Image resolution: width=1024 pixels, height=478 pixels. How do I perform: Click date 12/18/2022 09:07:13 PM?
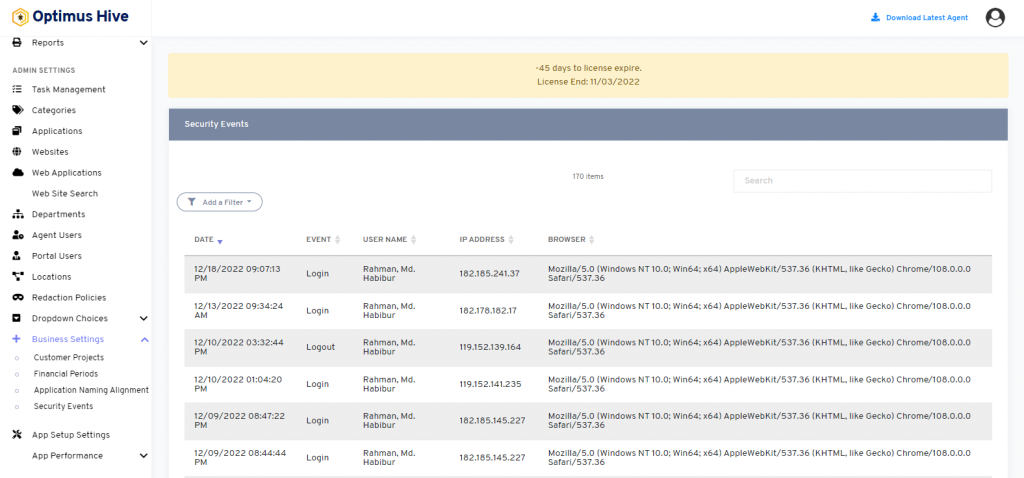click(237, 274)
